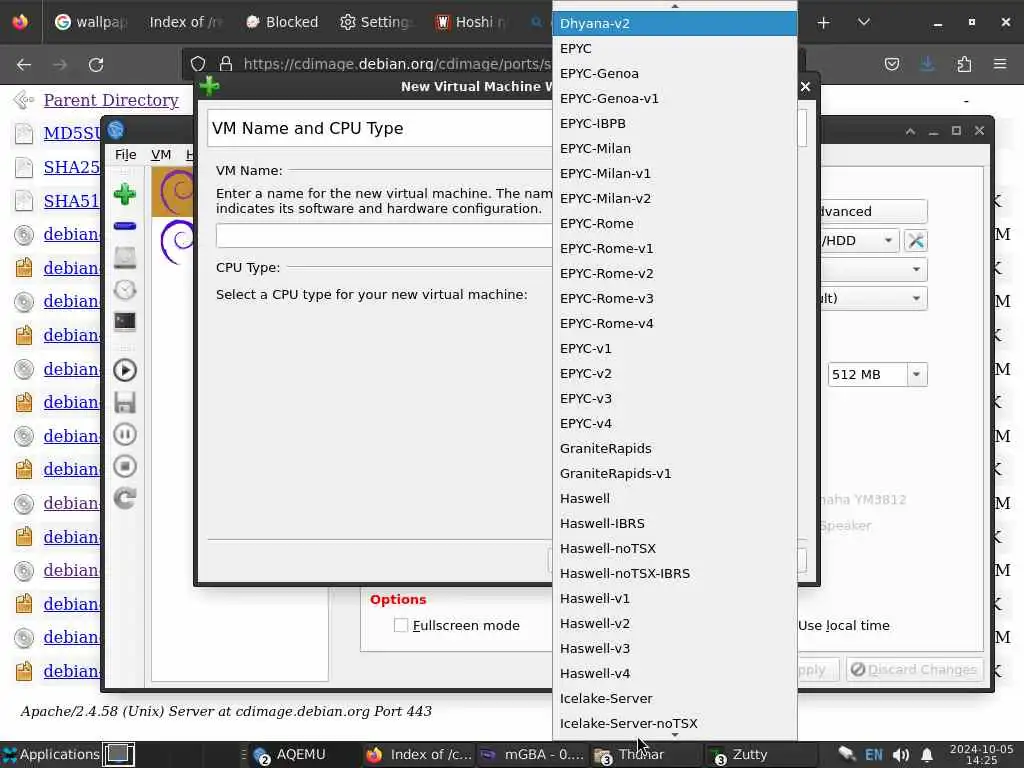Pause the VM with the pause icon
The image size is (1024, 768).
coord(125,434)
